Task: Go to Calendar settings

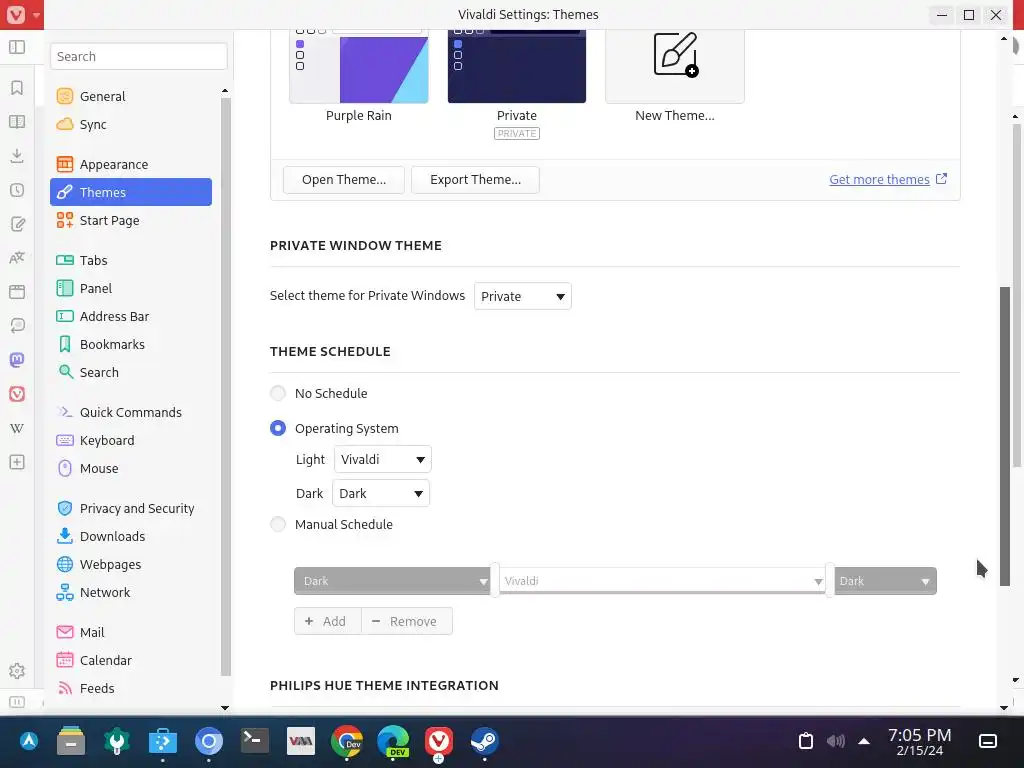Action: click(x=131, y=660)
